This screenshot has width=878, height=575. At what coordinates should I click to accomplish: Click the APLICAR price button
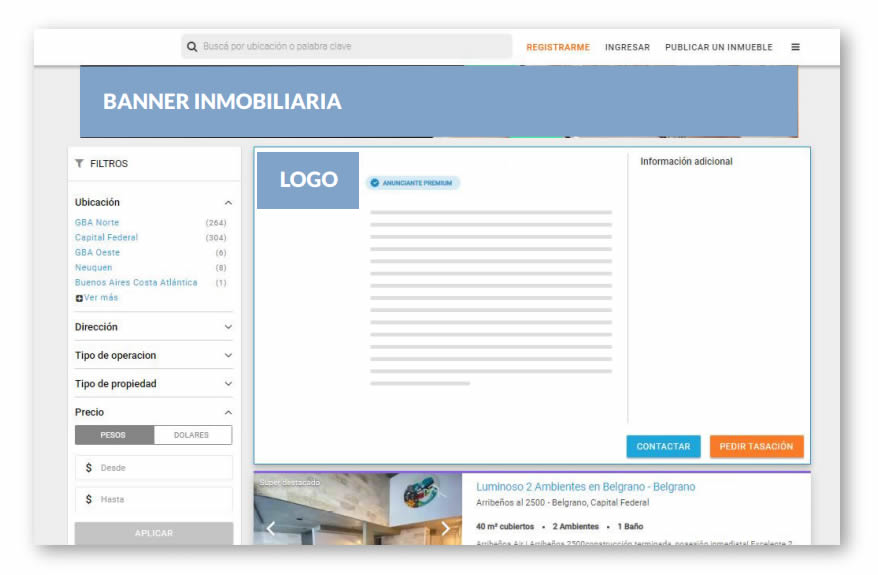(x=154, y=533)
